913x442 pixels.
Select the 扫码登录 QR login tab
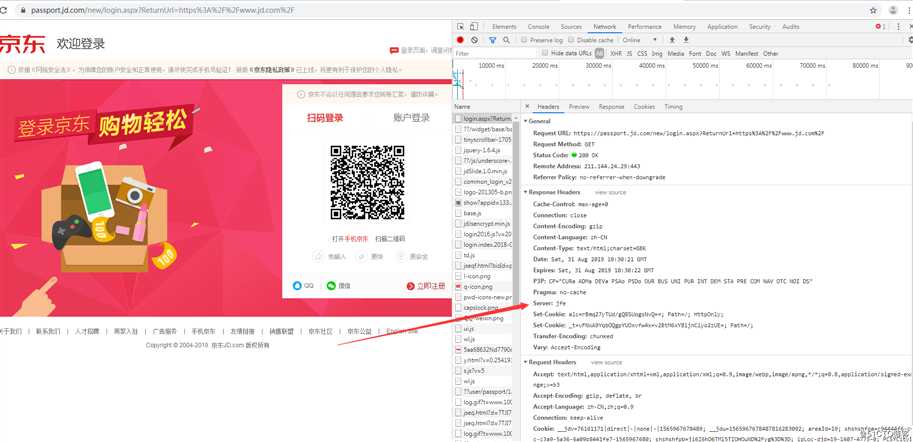325,118
